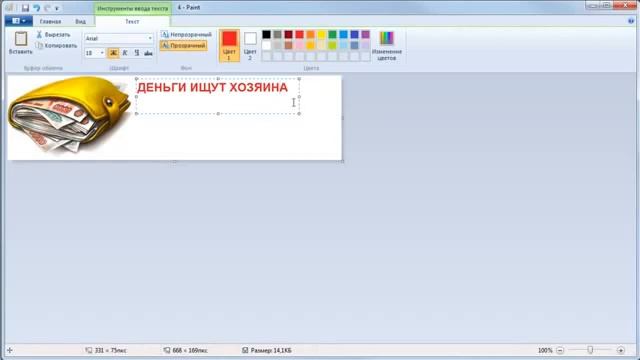The width and height of the screenshot is (640, 360).
Task: Select the Текст ribbon tab
Action: (132, 21)
